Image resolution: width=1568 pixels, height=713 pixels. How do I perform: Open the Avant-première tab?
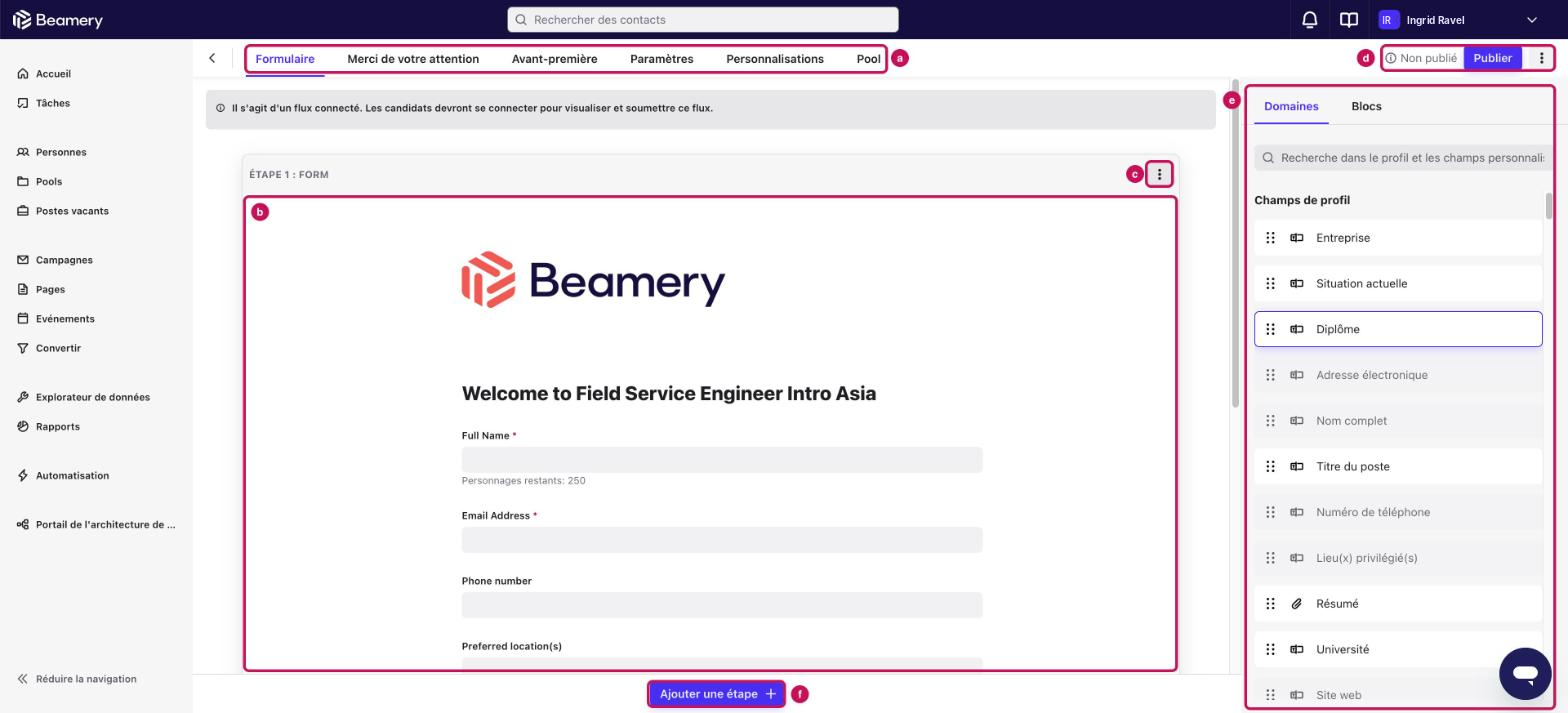554,59
